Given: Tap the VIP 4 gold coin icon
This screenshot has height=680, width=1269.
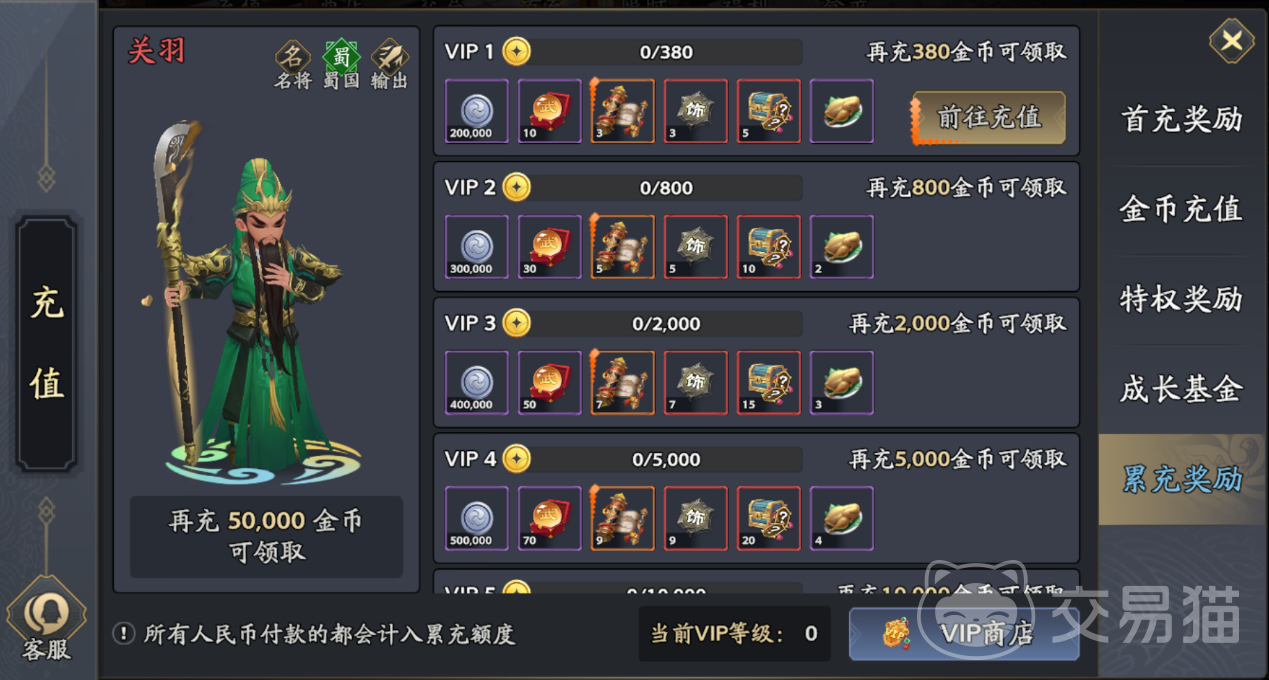Looking at the screenshot, I should pos(517,459).
